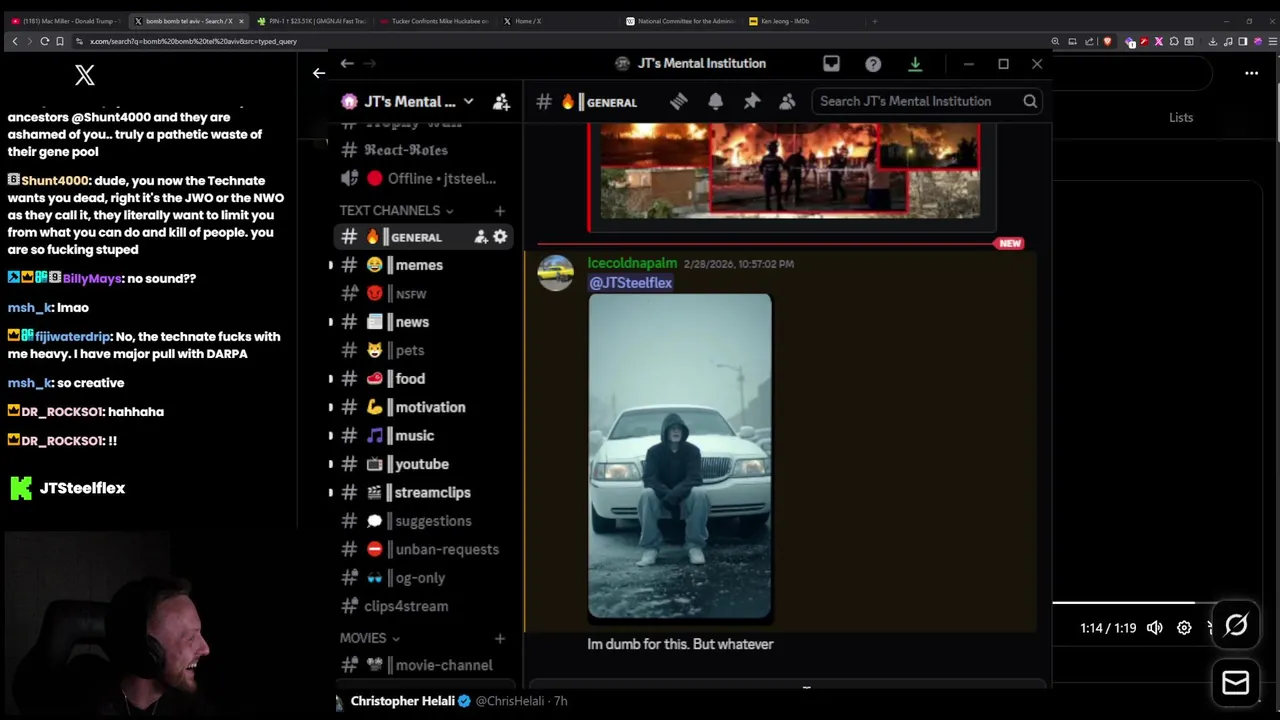
Task: Open GENERAL channel settings gear
Action: tap(500, 237)
